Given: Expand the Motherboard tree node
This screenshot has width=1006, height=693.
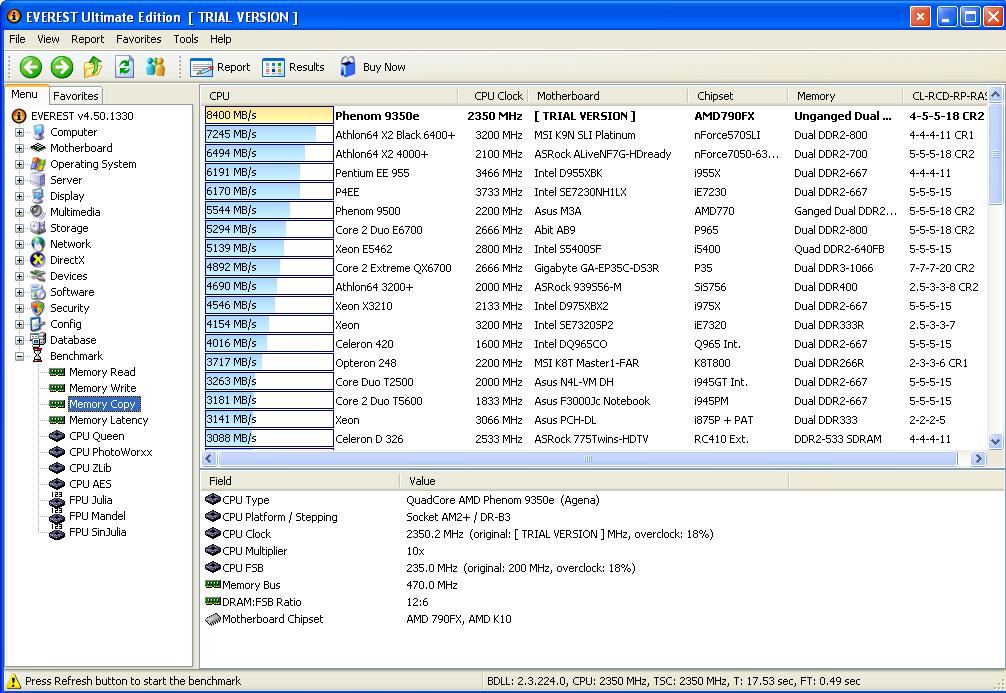Looking at the screenshot, I should tap(19, 148).
